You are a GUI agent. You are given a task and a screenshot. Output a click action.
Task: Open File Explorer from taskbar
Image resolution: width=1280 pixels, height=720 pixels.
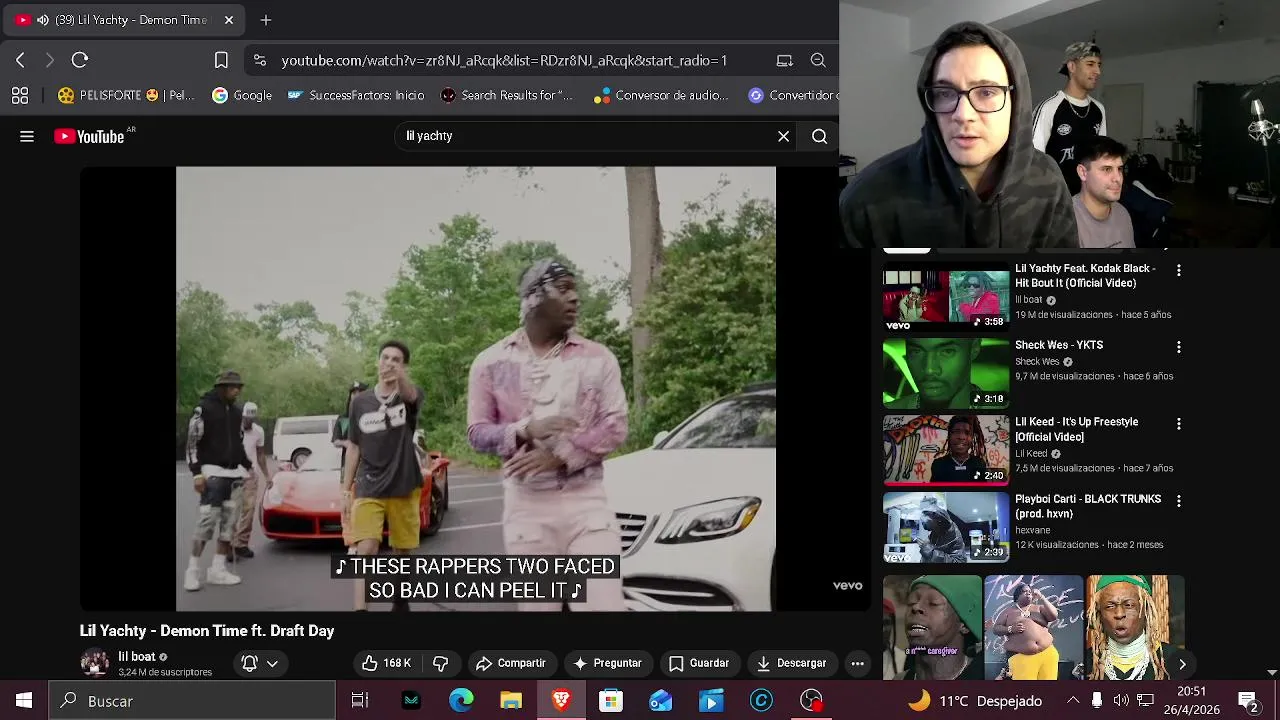[x=511, y=701]
